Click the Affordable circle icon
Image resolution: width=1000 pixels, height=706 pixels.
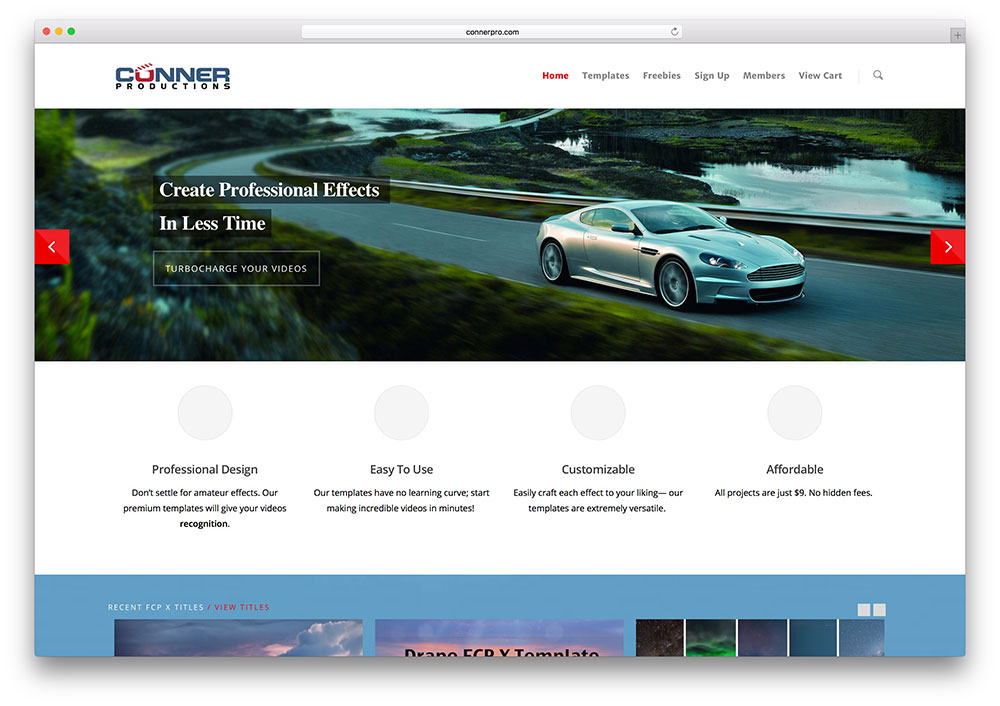[794, 412]
